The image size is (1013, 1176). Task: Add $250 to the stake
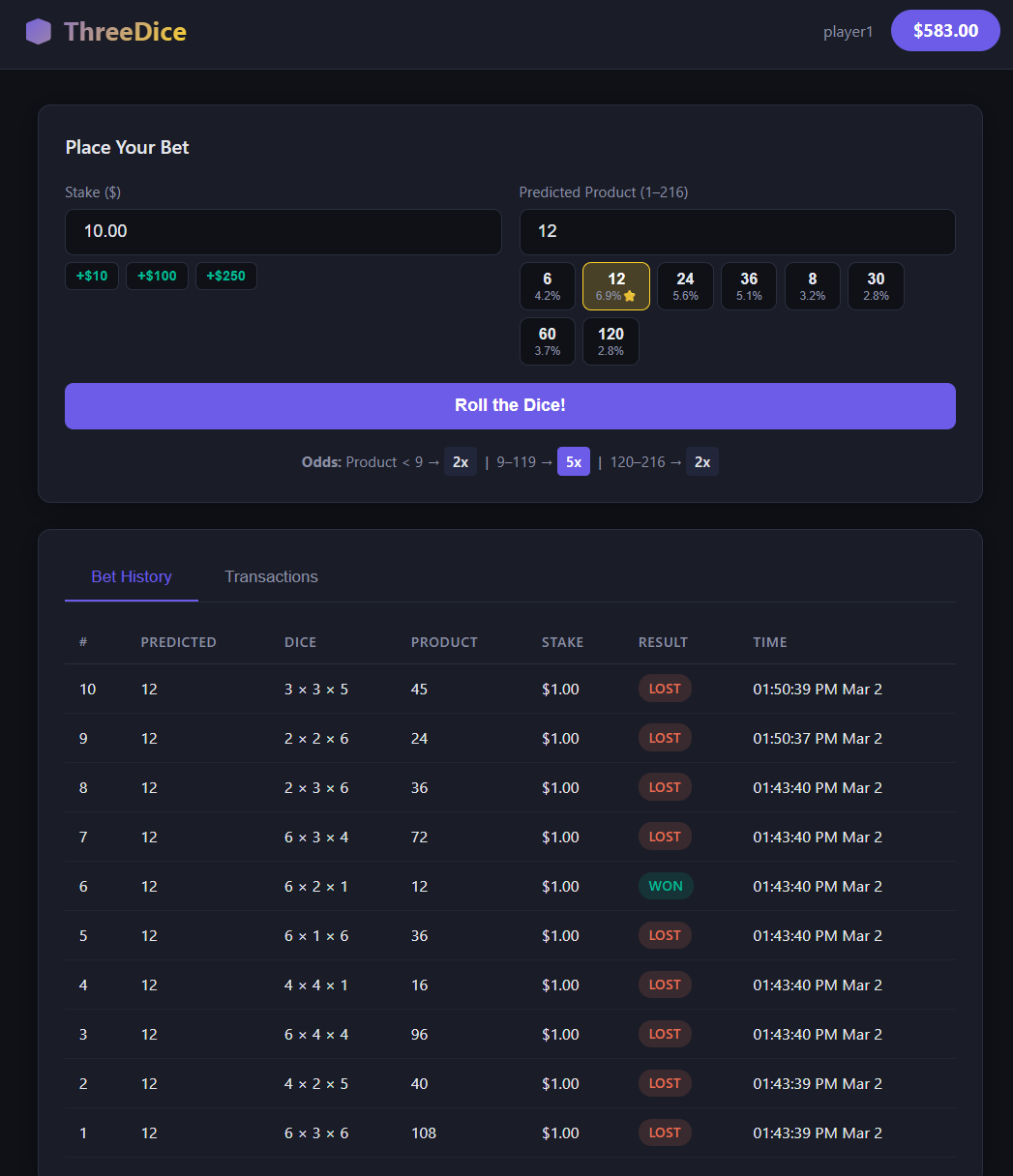225,277
